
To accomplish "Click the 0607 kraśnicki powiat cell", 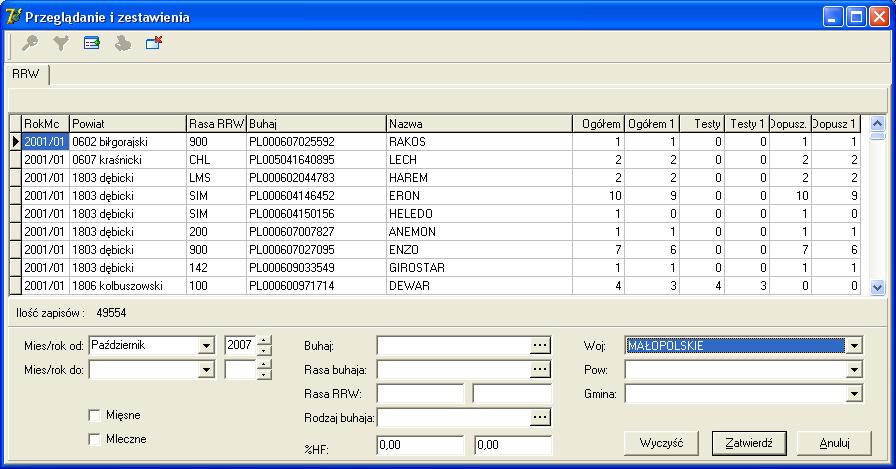I will tap(128, 160).
